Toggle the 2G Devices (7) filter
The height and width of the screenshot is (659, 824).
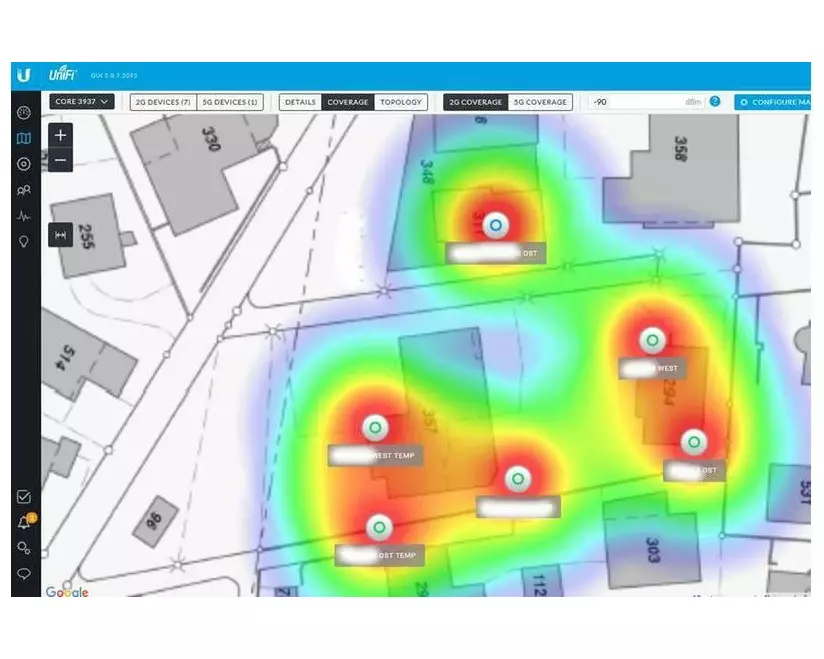[x=164, y=102]
